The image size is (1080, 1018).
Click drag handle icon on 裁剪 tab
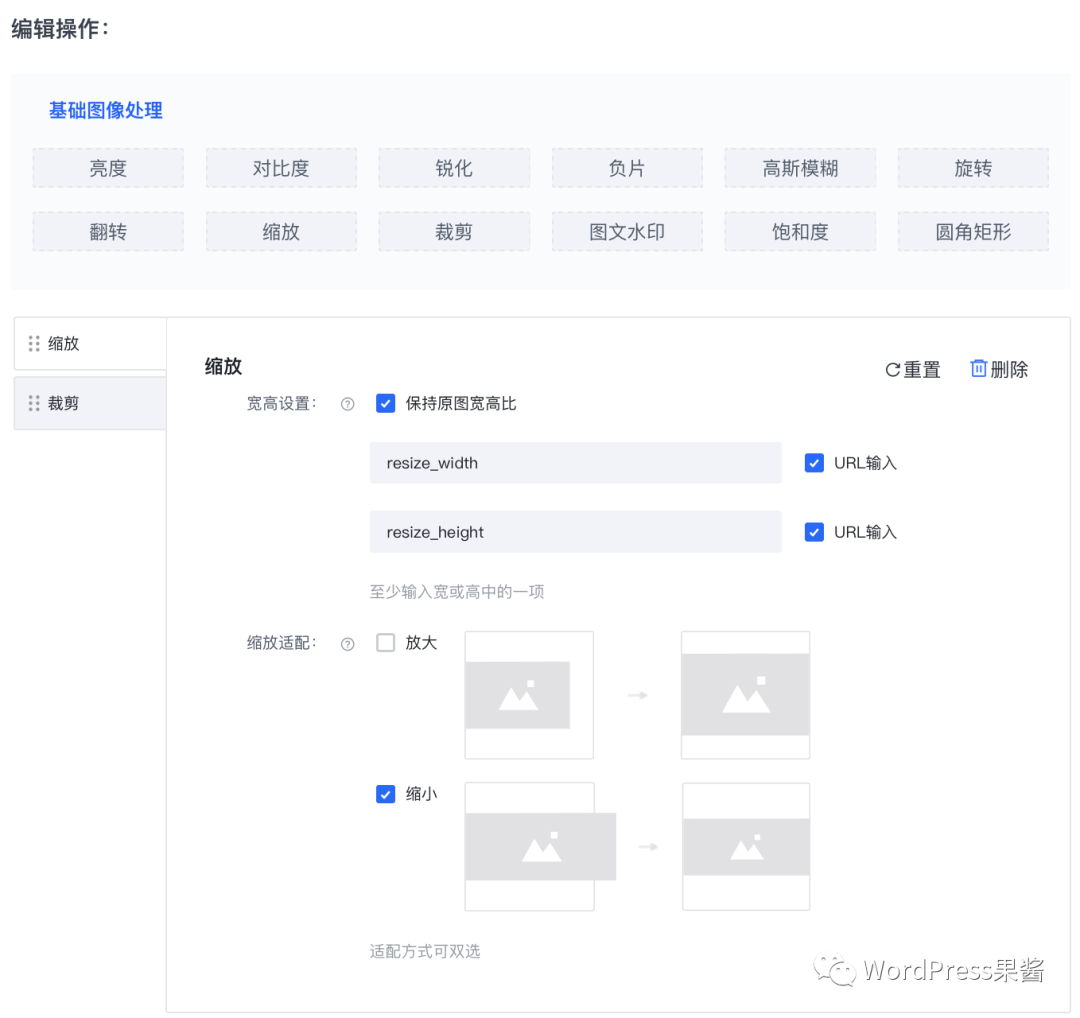[x=34, y=404]
